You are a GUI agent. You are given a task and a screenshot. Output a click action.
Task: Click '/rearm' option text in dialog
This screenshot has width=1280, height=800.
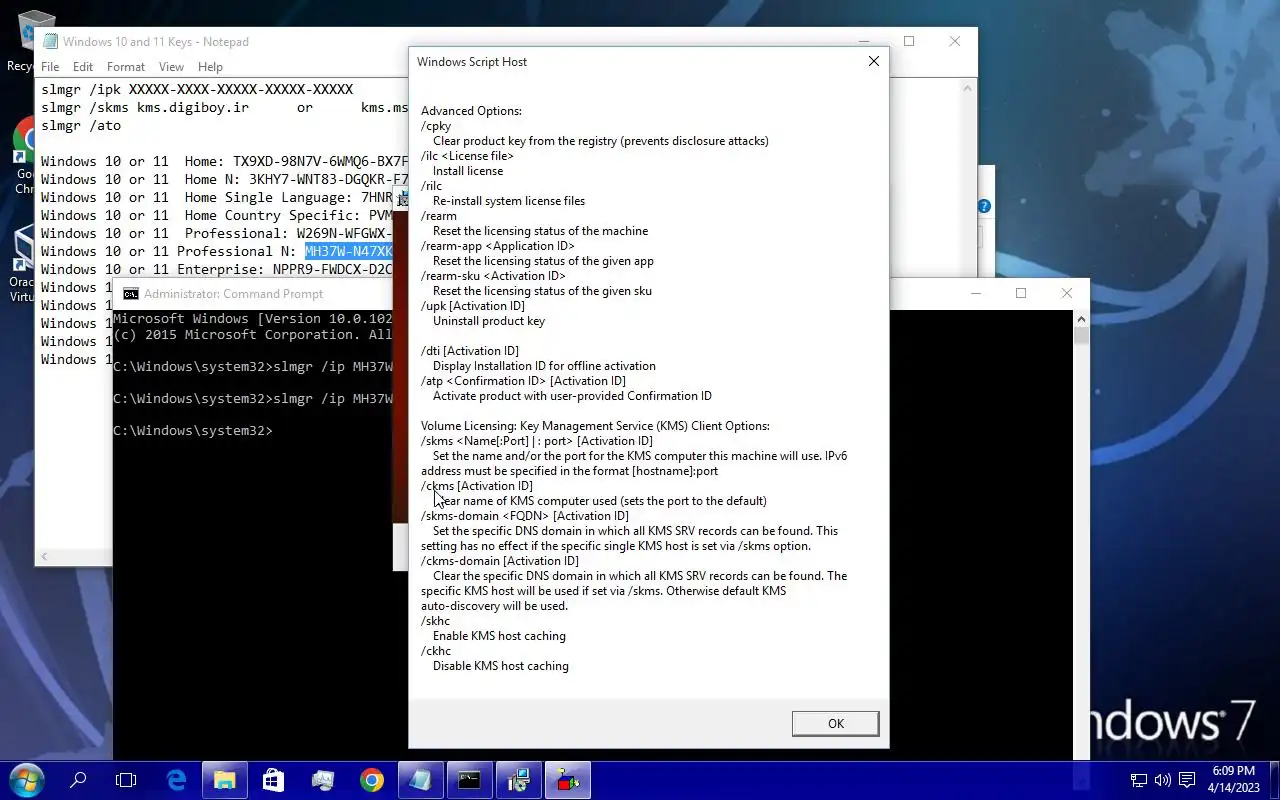pos(439,216)
